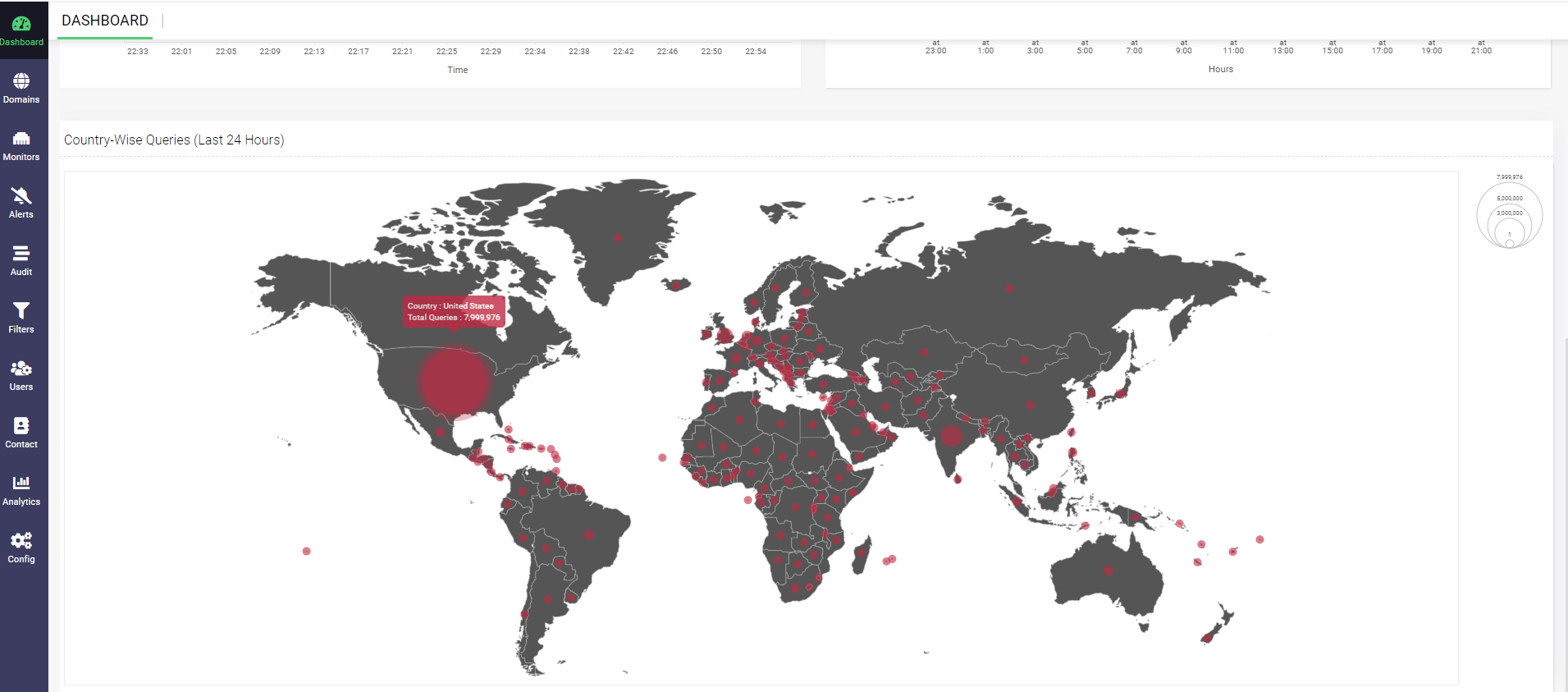Click the Australia marker dot
Screen dimensions: 1568x692
[x=1109, y=571]
